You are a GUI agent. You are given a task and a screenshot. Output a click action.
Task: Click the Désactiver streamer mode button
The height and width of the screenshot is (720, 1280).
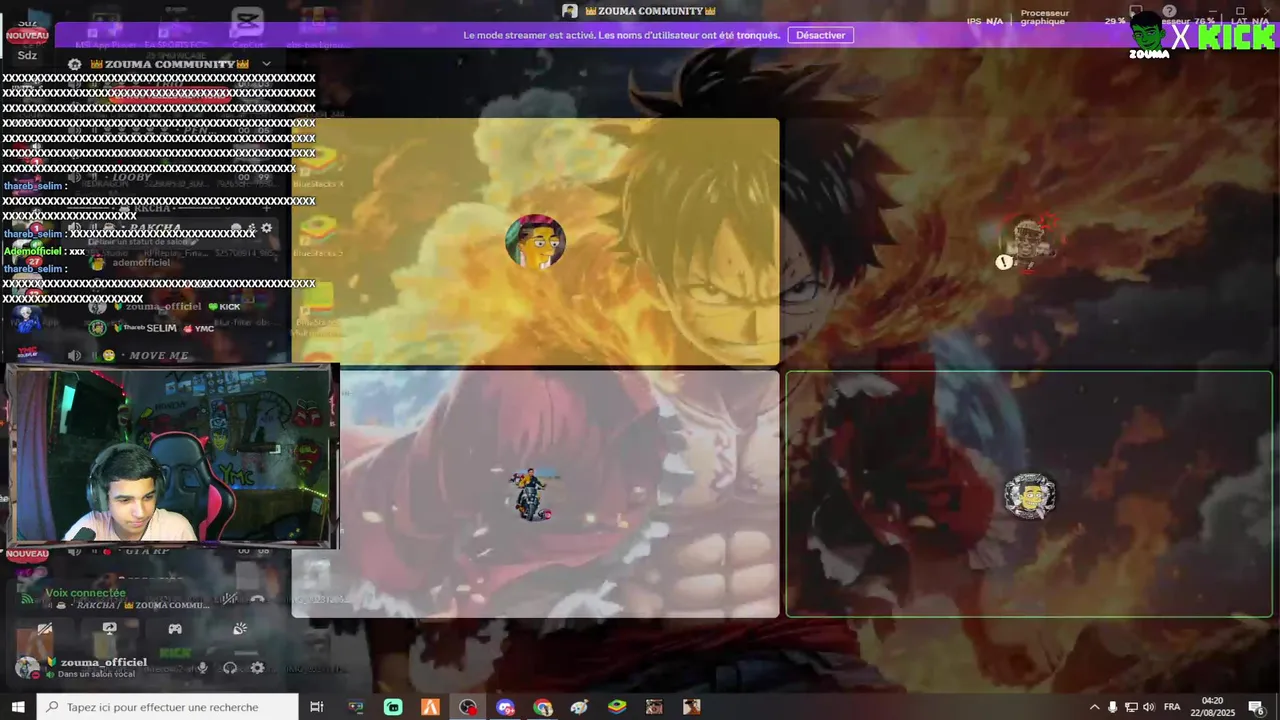pos(820,35)
